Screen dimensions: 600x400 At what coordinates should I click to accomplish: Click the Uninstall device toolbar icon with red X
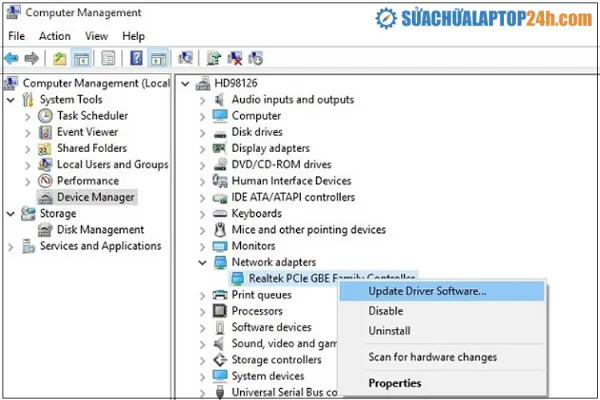point(235,58)
